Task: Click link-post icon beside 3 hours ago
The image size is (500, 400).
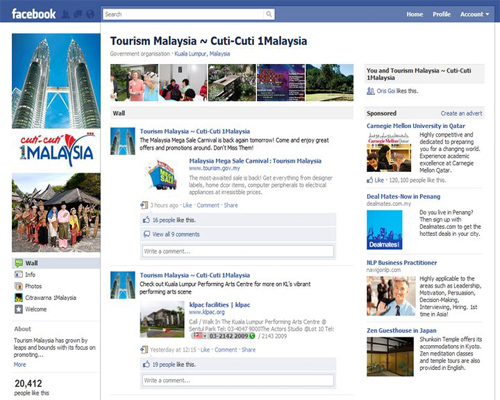Action: 144,205
